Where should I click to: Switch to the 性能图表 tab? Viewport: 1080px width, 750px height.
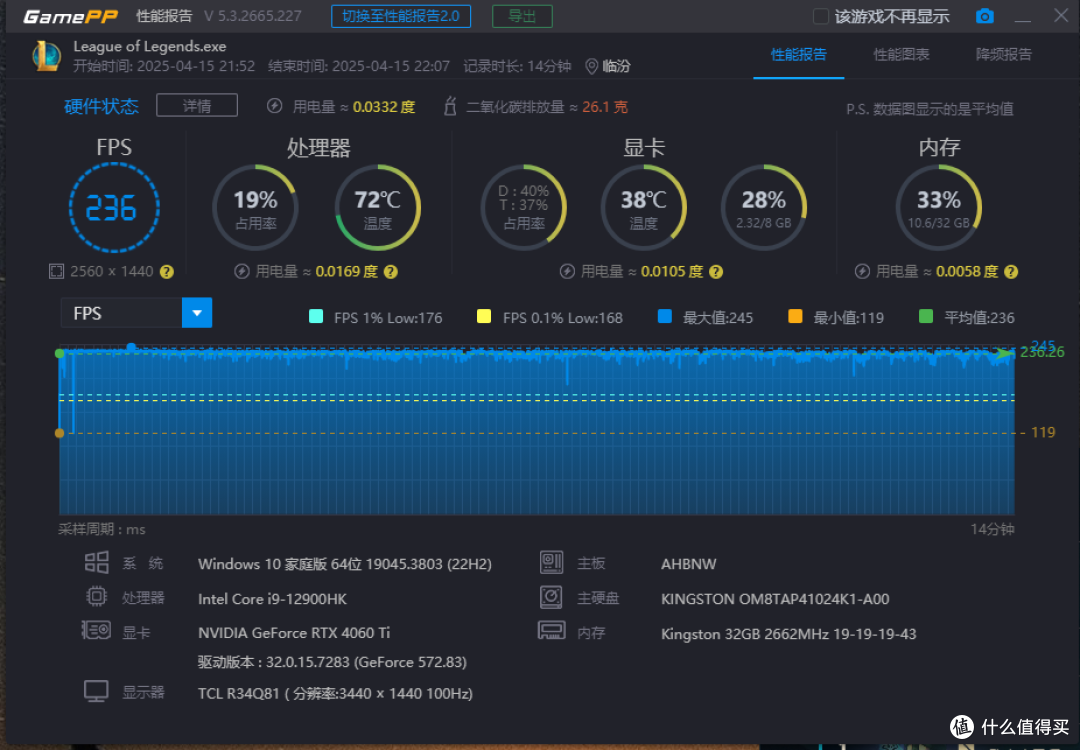(x=901, y=54)
